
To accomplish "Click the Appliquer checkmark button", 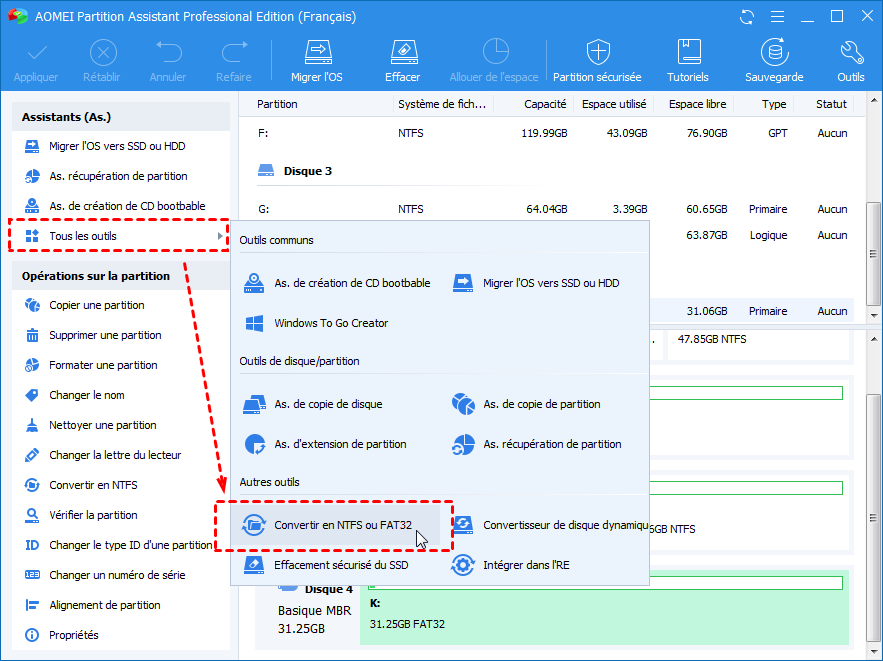I will click(36, 60).
